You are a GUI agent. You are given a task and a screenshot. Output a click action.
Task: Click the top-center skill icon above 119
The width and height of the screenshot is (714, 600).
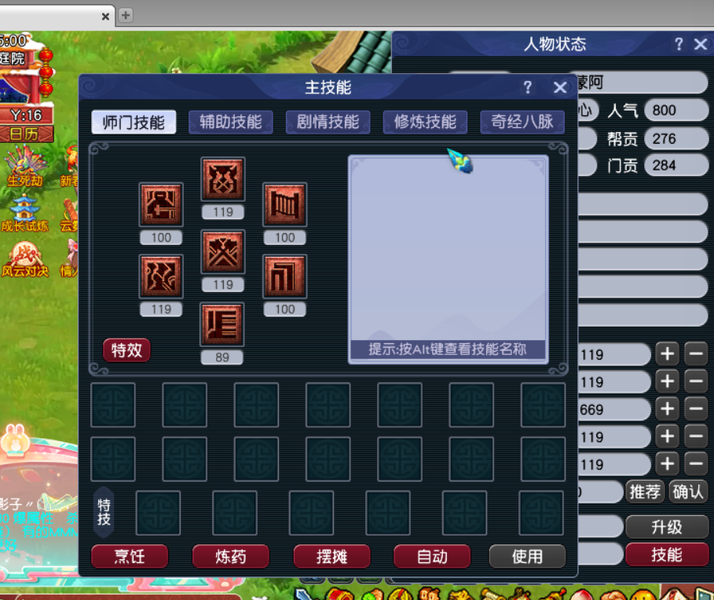222,181
